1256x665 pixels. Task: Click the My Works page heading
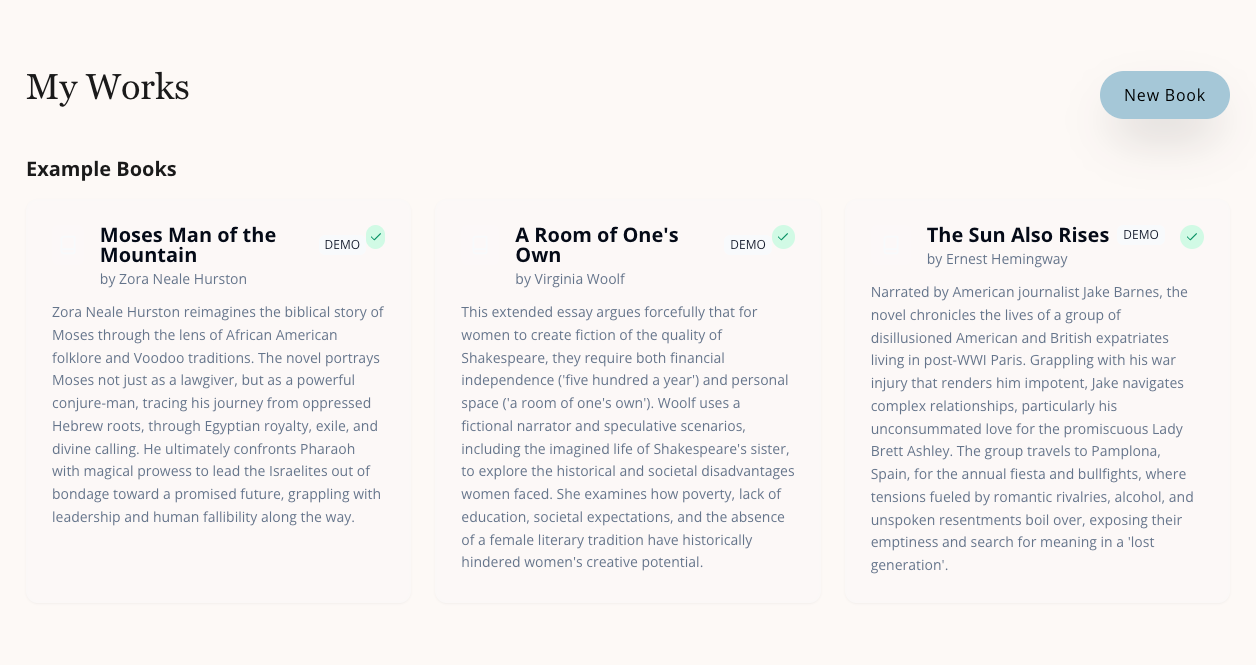(108, 87)
